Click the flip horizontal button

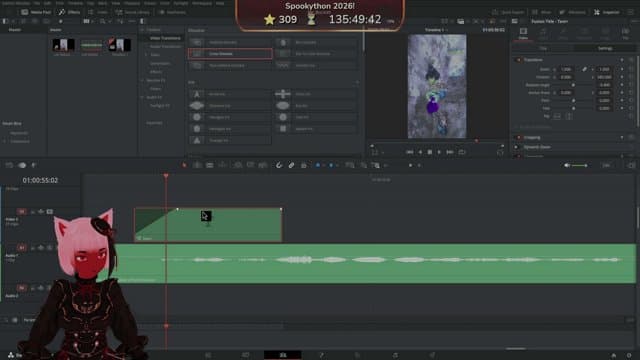[557, 116]
